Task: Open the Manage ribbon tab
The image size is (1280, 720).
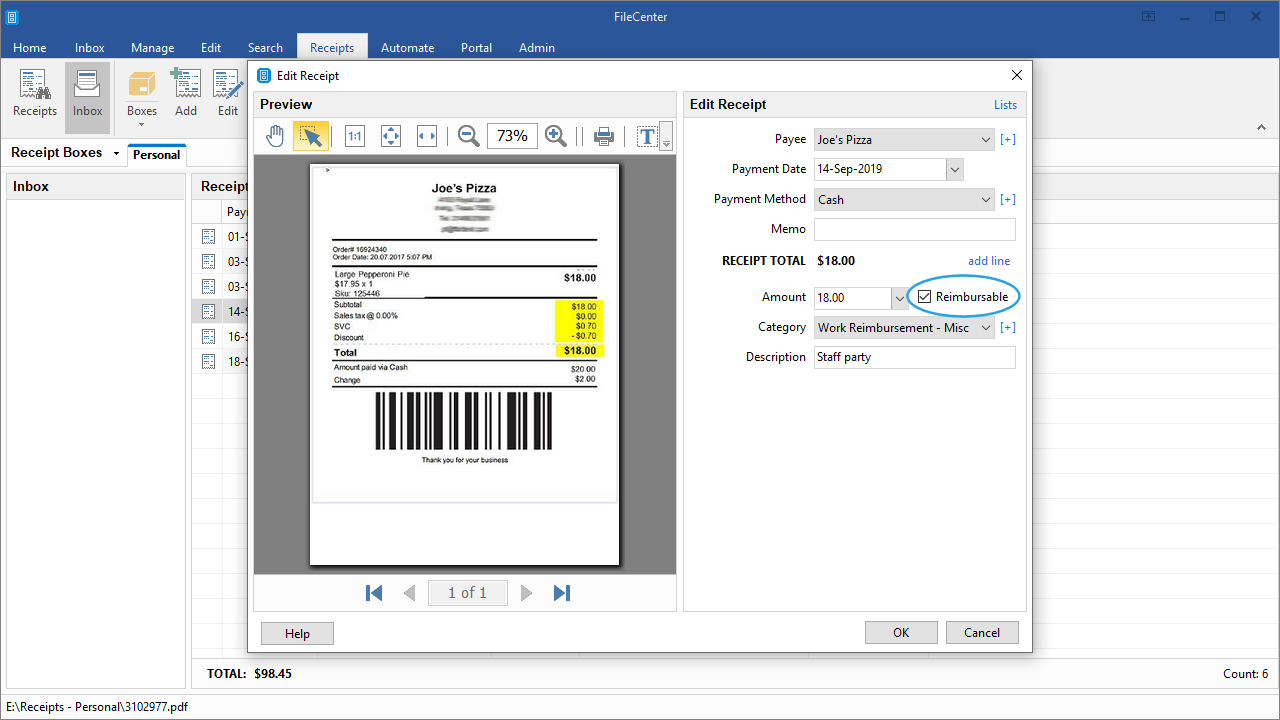Action: click(x=152, y=47)
